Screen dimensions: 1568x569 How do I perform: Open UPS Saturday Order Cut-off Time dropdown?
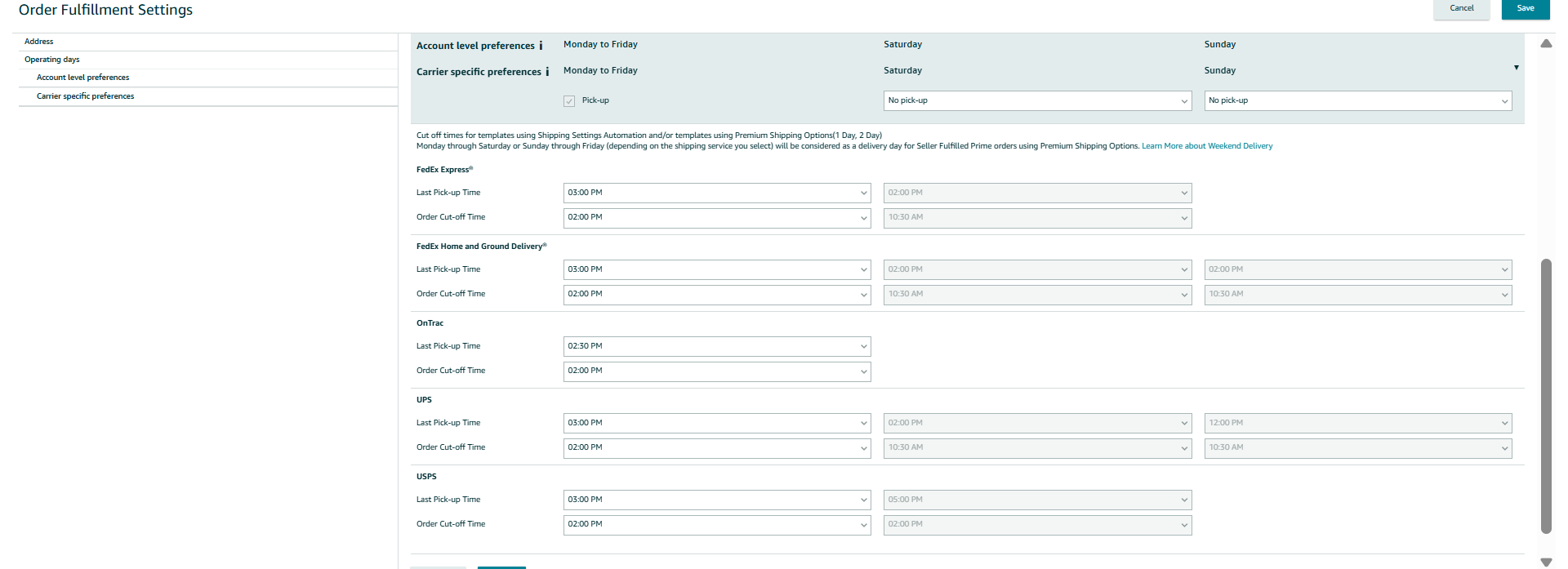1037,448
